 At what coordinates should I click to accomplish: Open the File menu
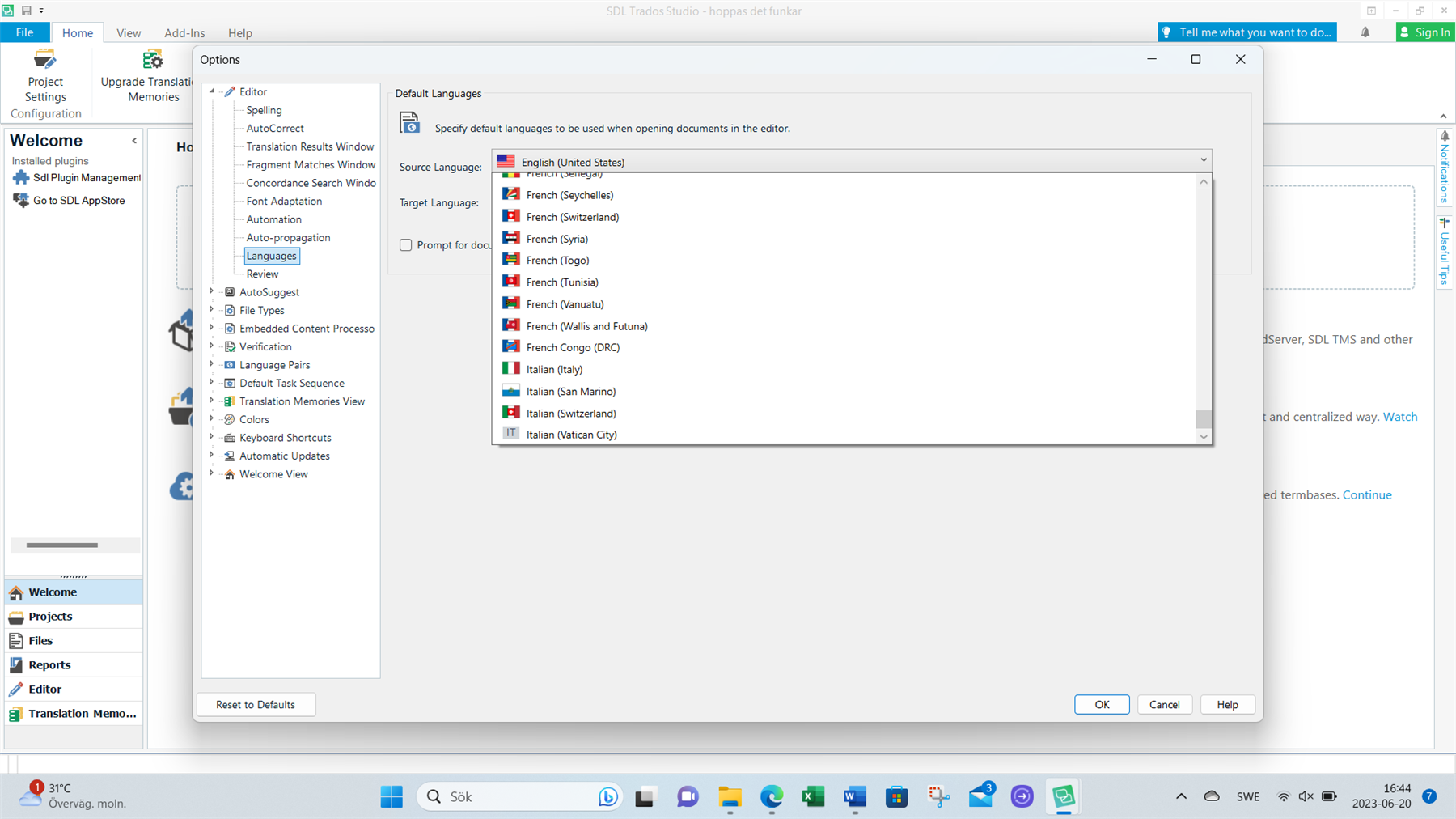[25, 32]
